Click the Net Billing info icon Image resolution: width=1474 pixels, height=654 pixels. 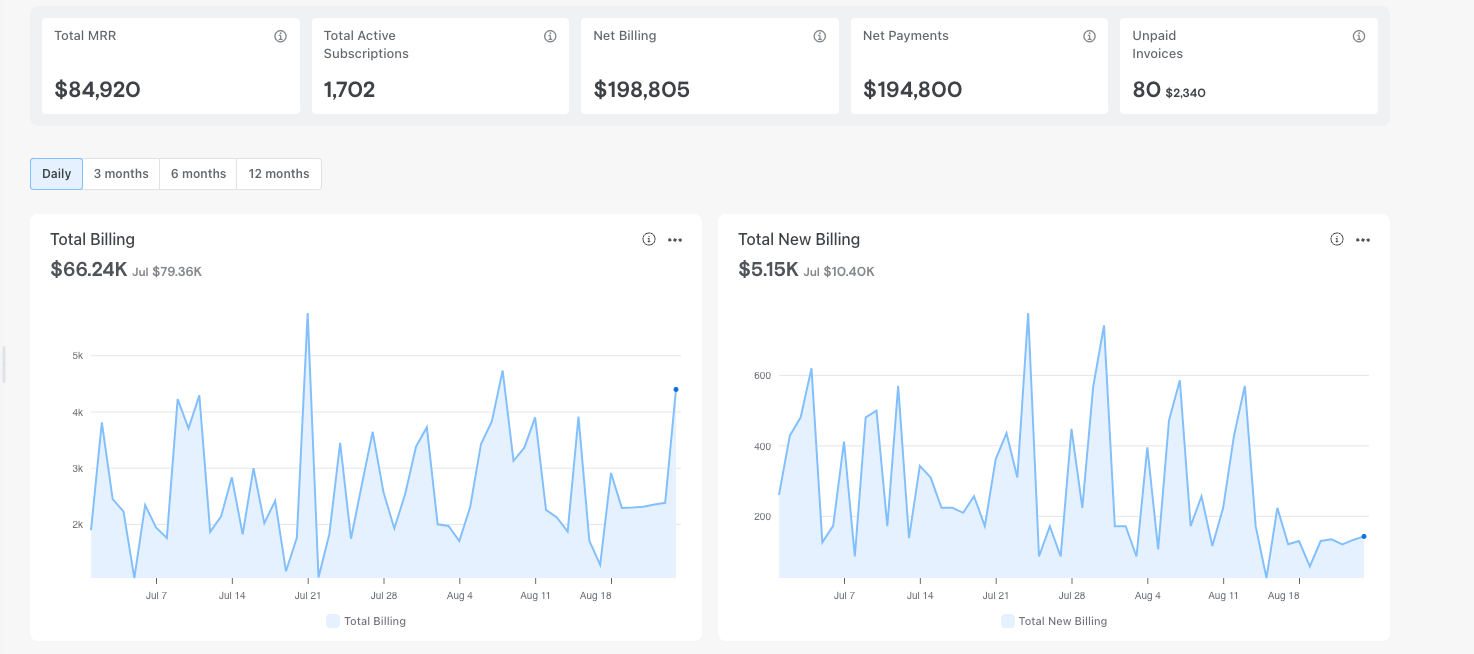820,36
